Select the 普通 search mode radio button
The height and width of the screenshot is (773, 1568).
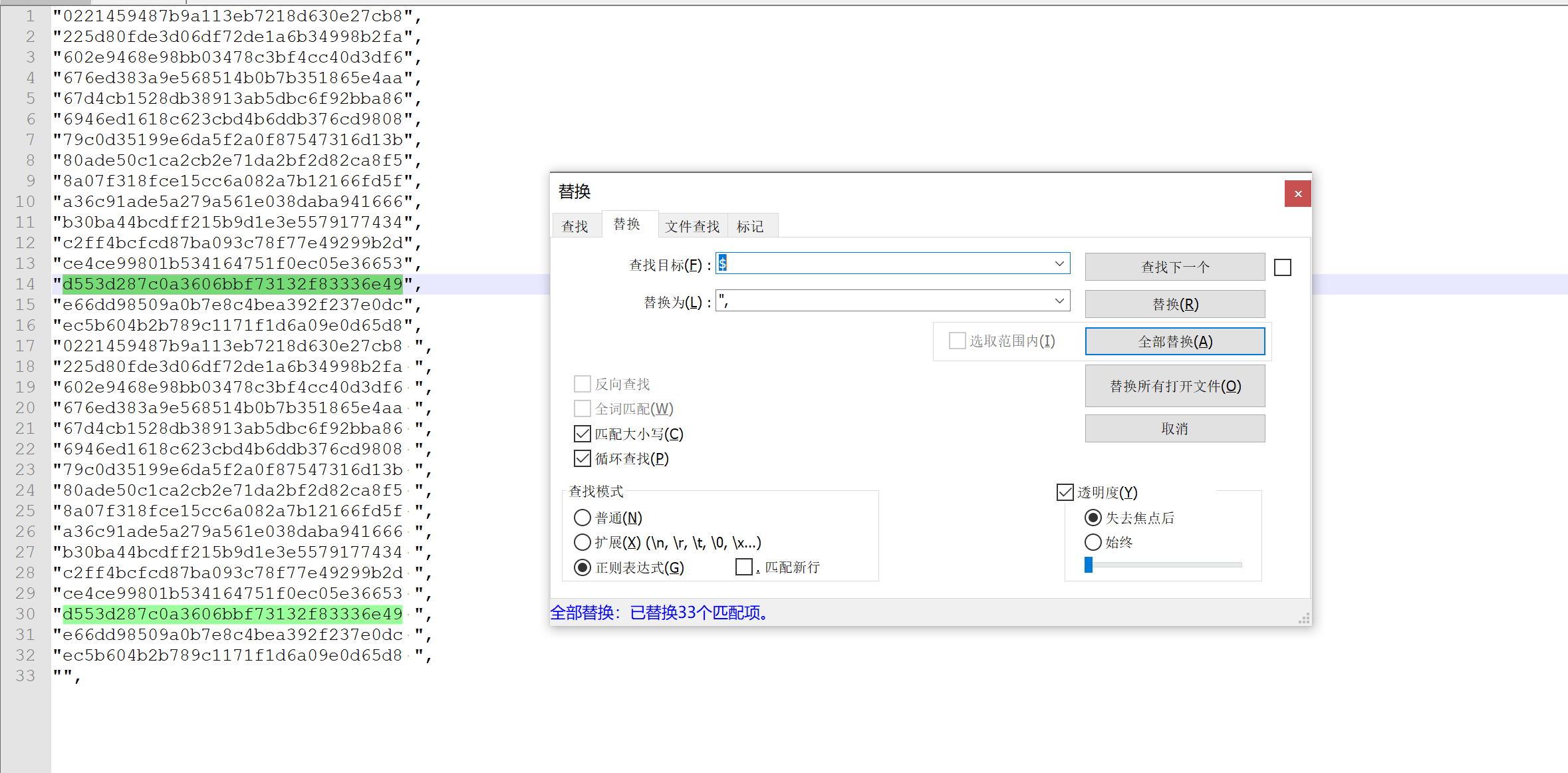pos(582,517)
